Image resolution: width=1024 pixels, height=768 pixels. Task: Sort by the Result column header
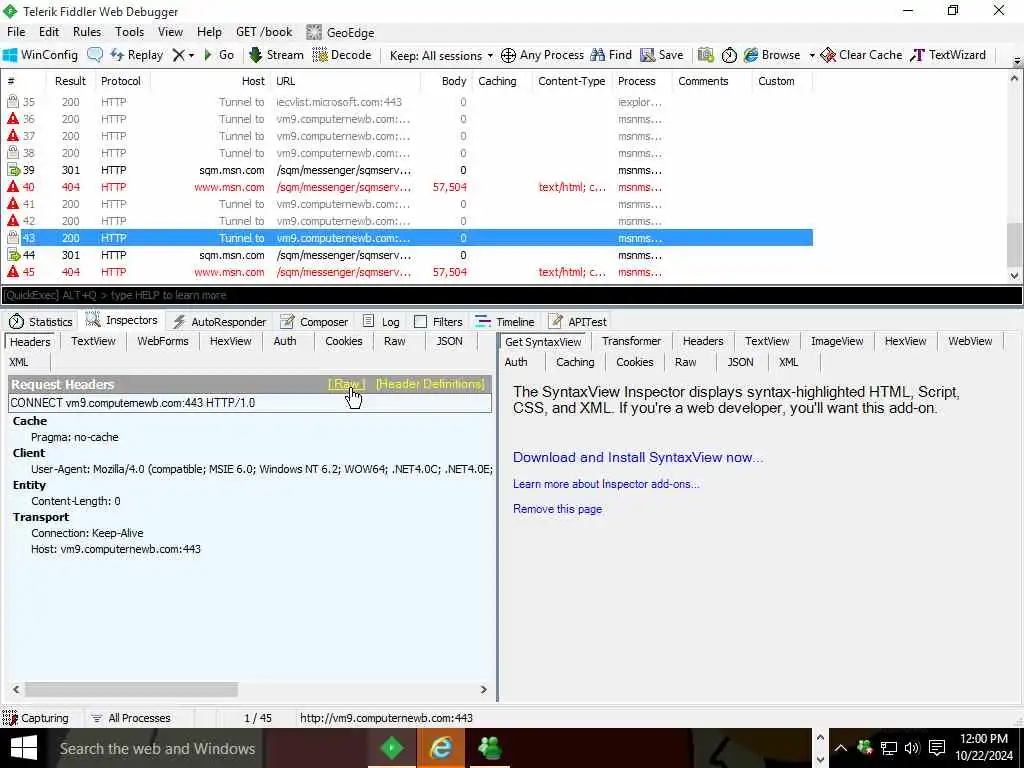coord(70,81)
